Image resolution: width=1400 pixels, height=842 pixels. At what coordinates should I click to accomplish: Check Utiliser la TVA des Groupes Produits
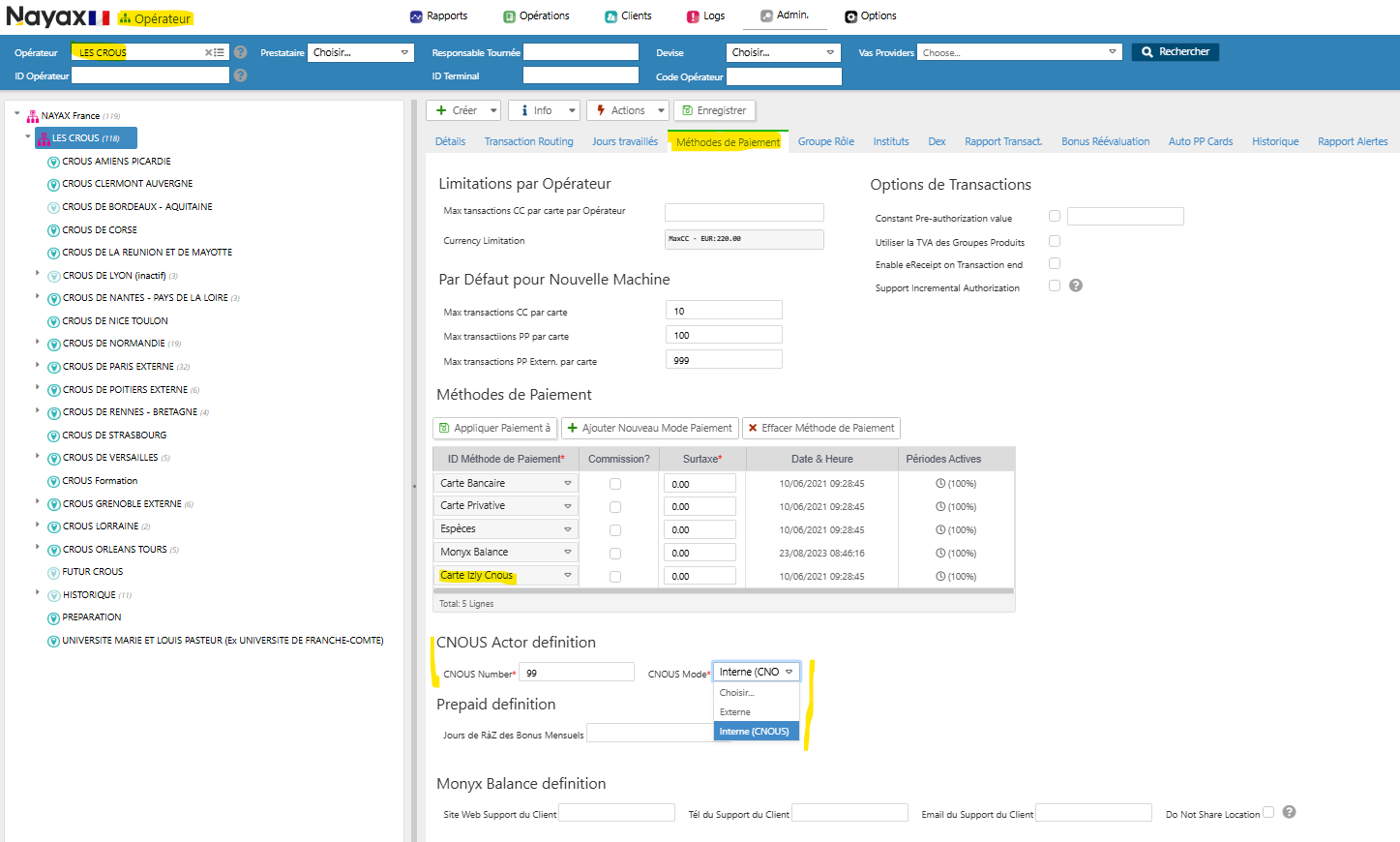[1055, 241]
